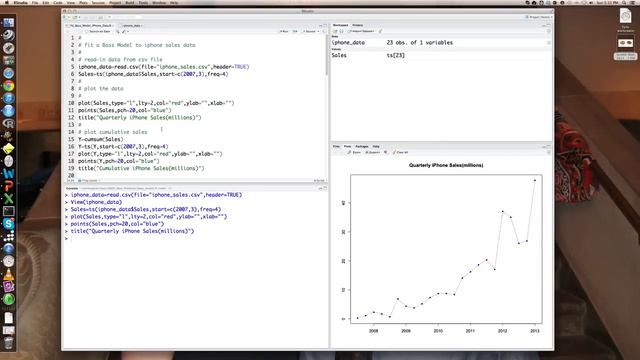This screenshot has width=640, height=360.
Task: Click the Run button in the editor
Action: (284, 31)
